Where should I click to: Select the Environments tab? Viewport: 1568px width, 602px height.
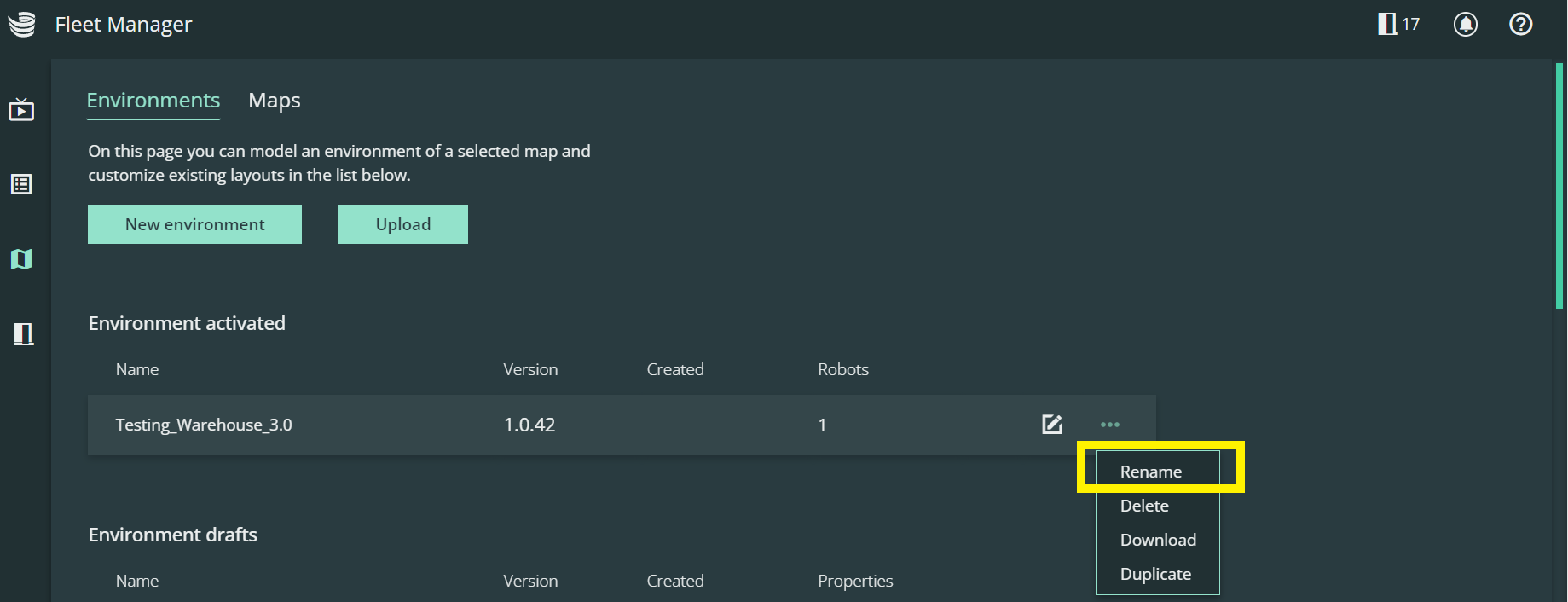point(153,101)
